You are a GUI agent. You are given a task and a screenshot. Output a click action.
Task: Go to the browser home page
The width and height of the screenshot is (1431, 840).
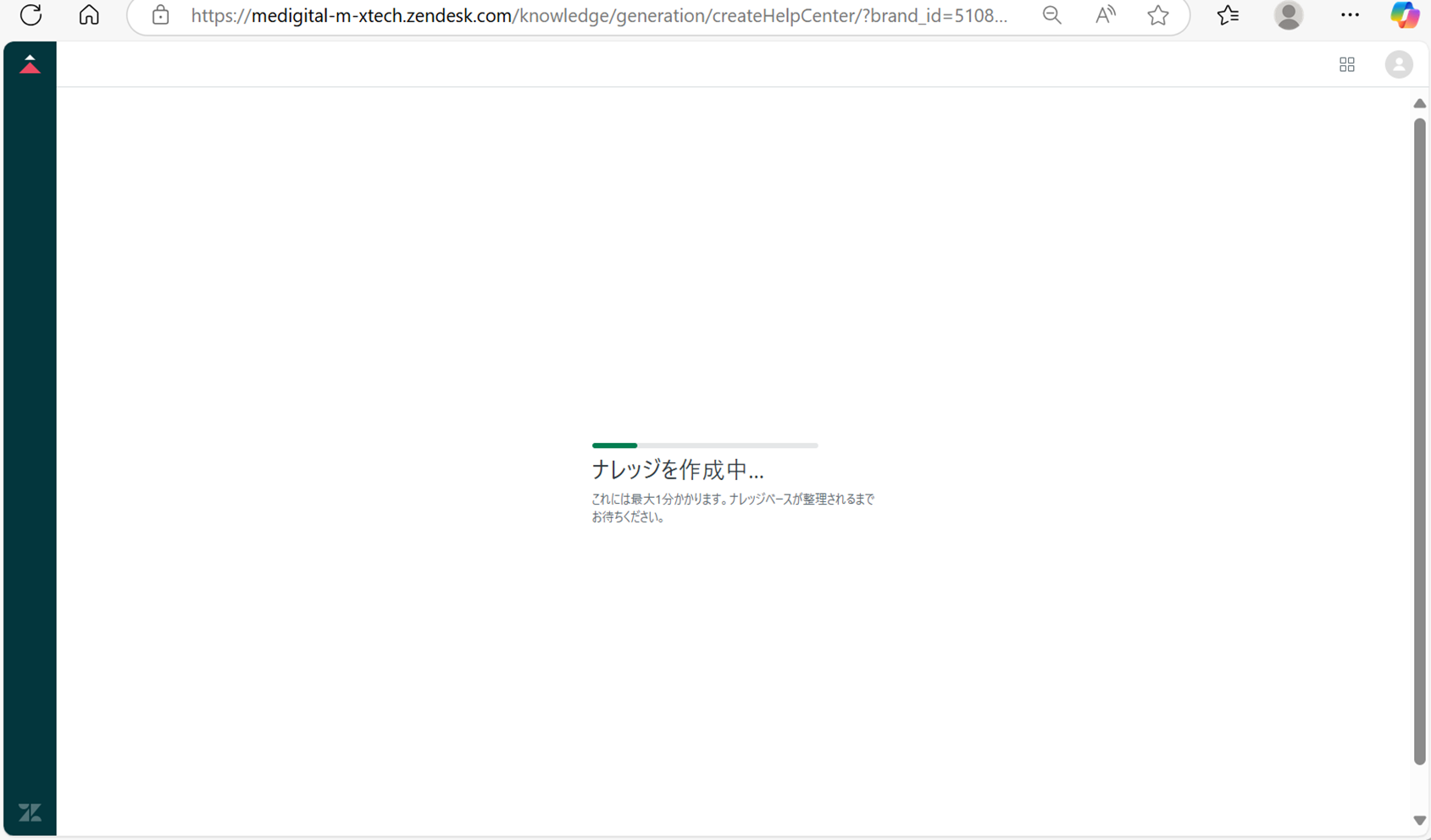pyautogui.click(x=89, y=15)
